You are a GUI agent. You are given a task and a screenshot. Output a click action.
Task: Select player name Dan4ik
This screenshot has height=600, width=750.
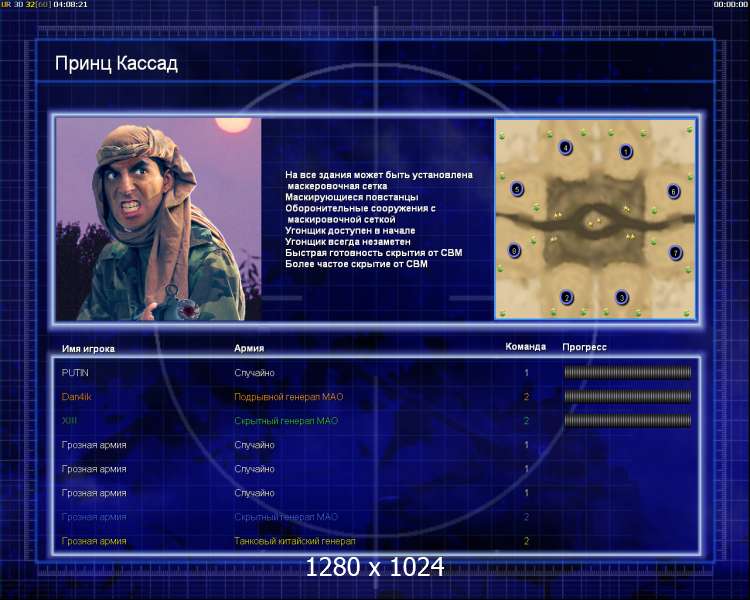pos(77,396)
